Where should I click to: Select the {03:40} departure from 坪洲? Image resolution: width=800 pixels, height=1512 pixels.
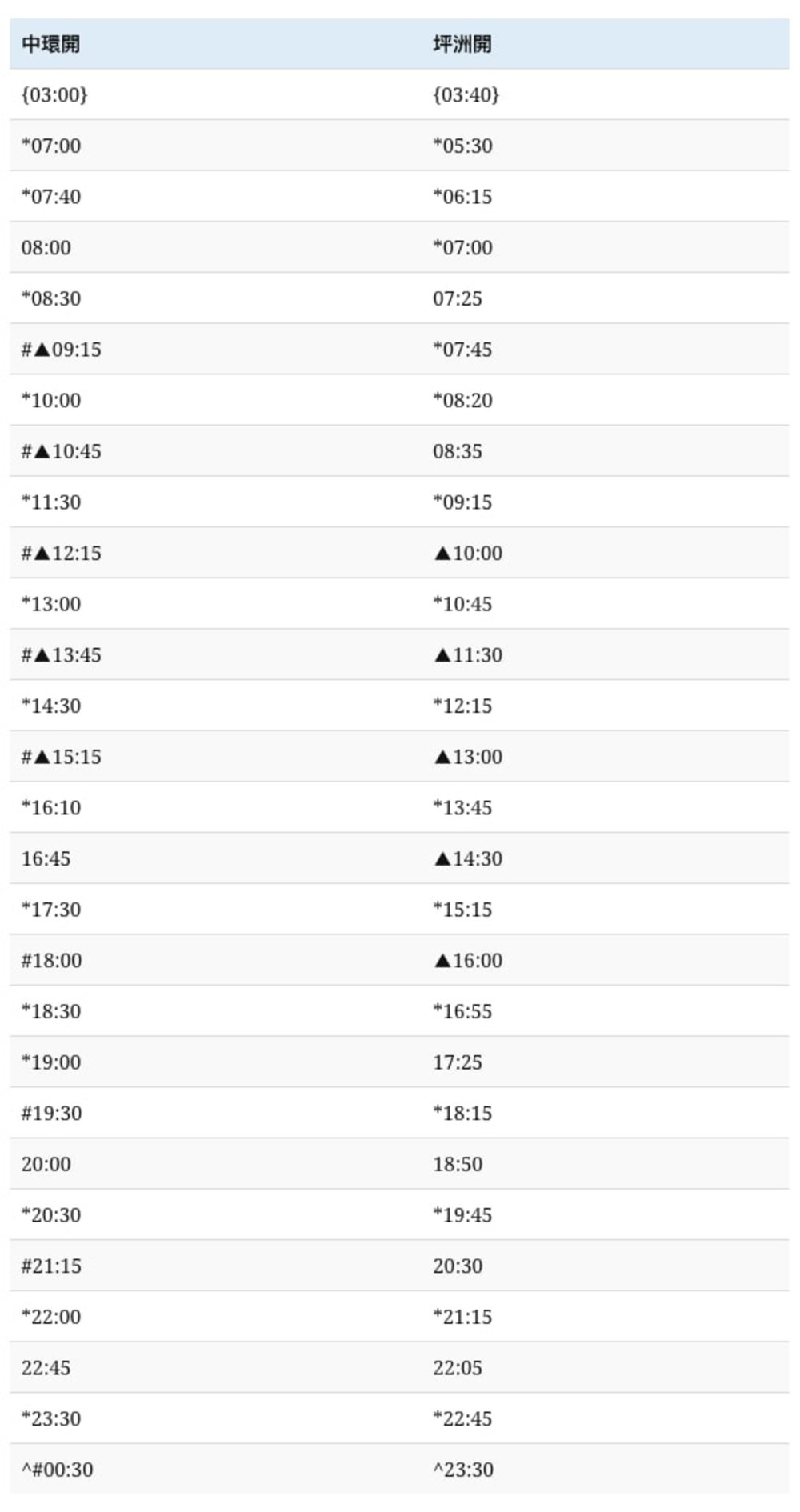coord(466,94)
